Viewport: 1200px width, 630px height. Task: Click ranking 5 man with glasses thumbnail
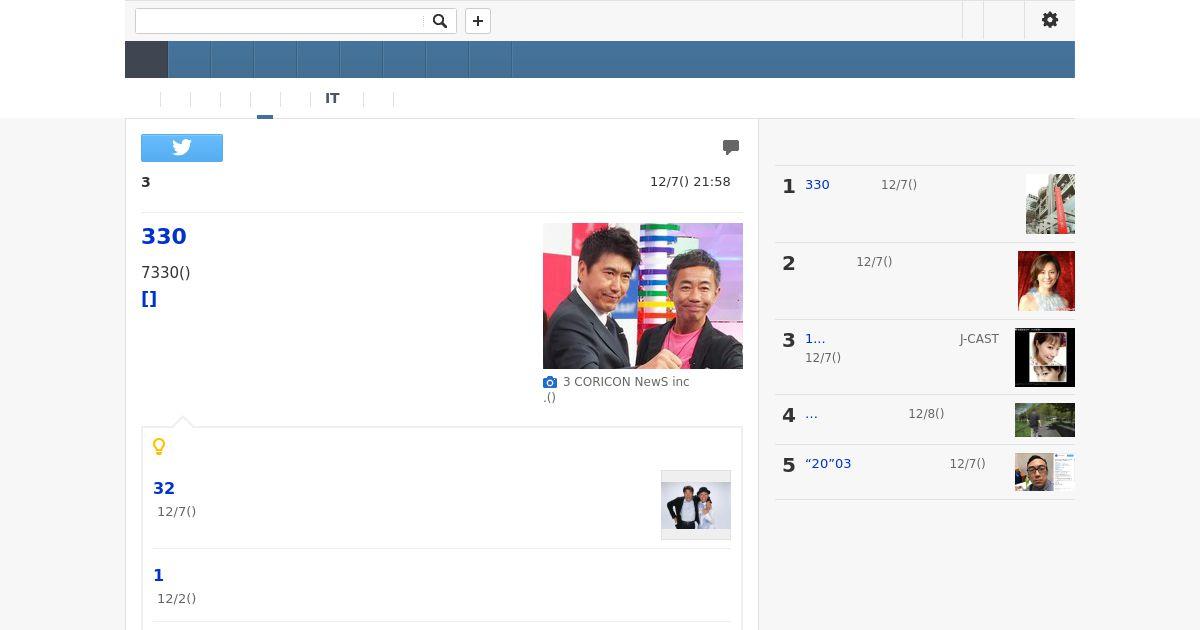[x=1045, y=472]
